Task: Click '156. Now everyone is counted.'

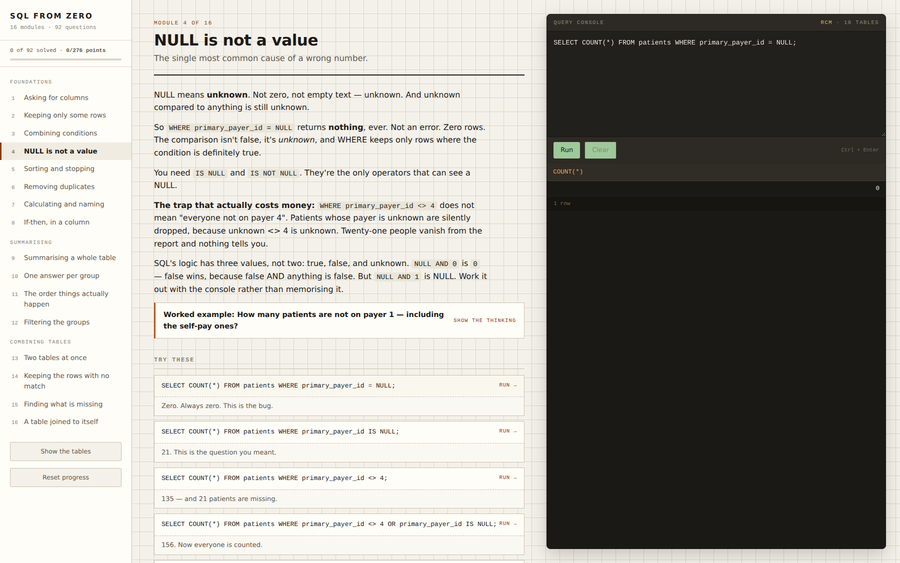Action: click(212, 545)
